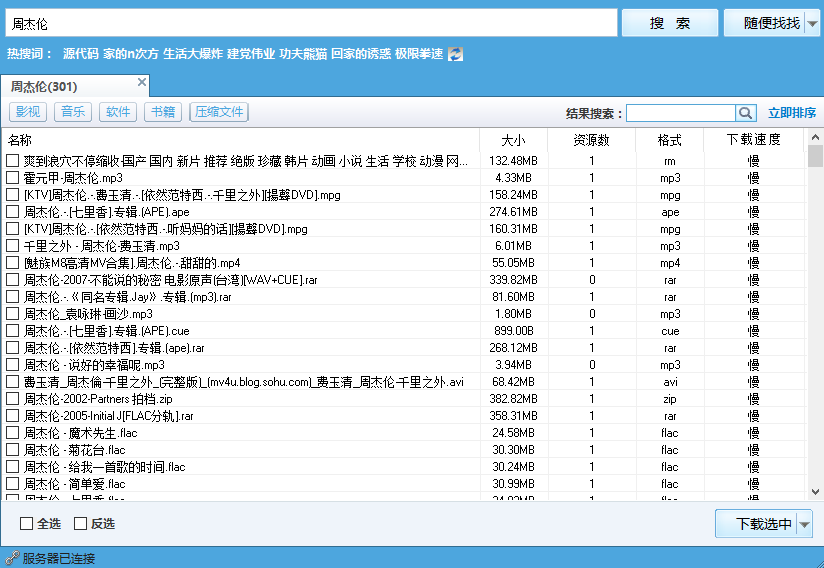This screenshot has height=568, width=824.
Task: Select checkbox of 周杰伦 - 说好的幸福呢.mp3
Action: click(13, 365)
